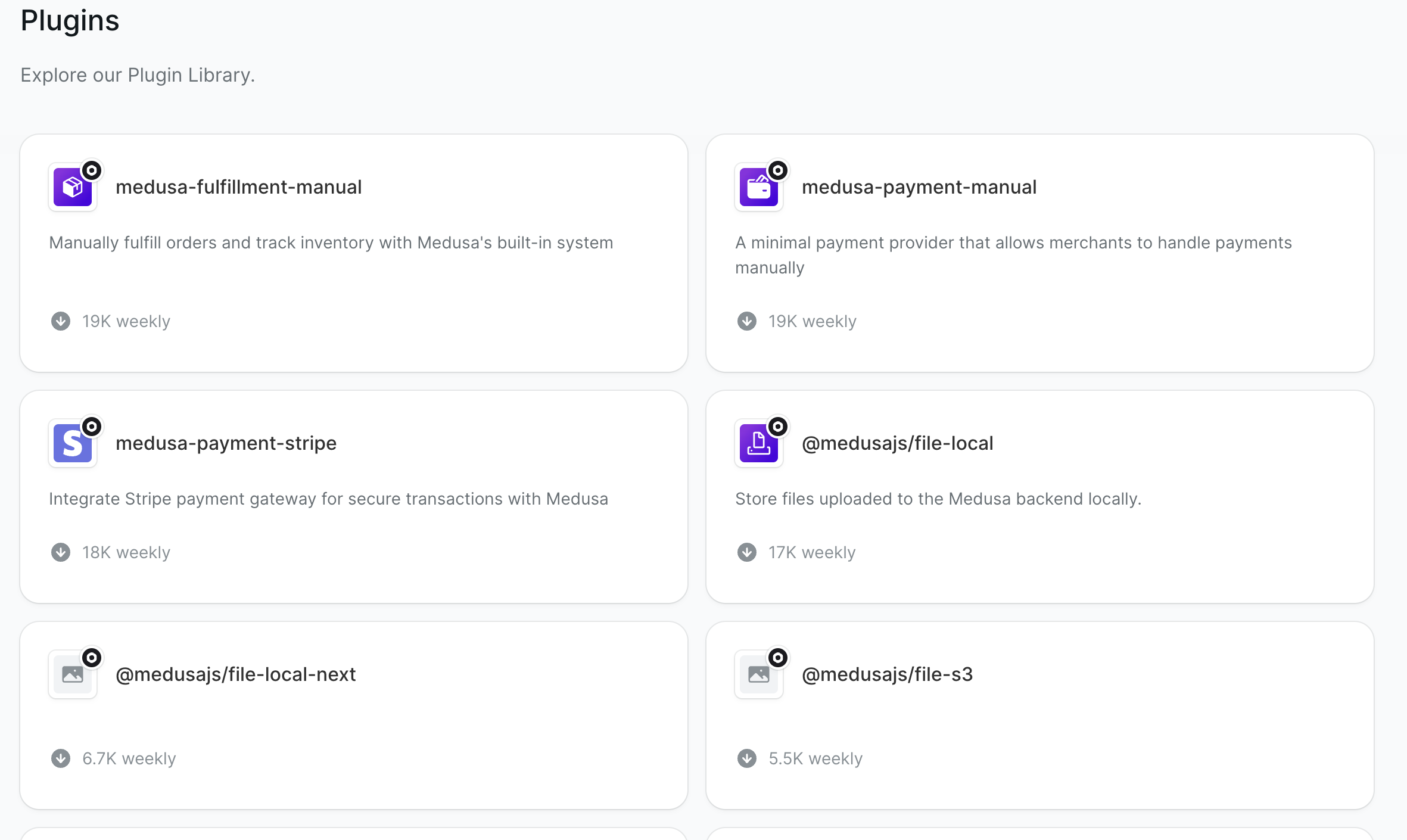
Task: Click download icon beside 17K weekly
Action: [x=747, y=552]
